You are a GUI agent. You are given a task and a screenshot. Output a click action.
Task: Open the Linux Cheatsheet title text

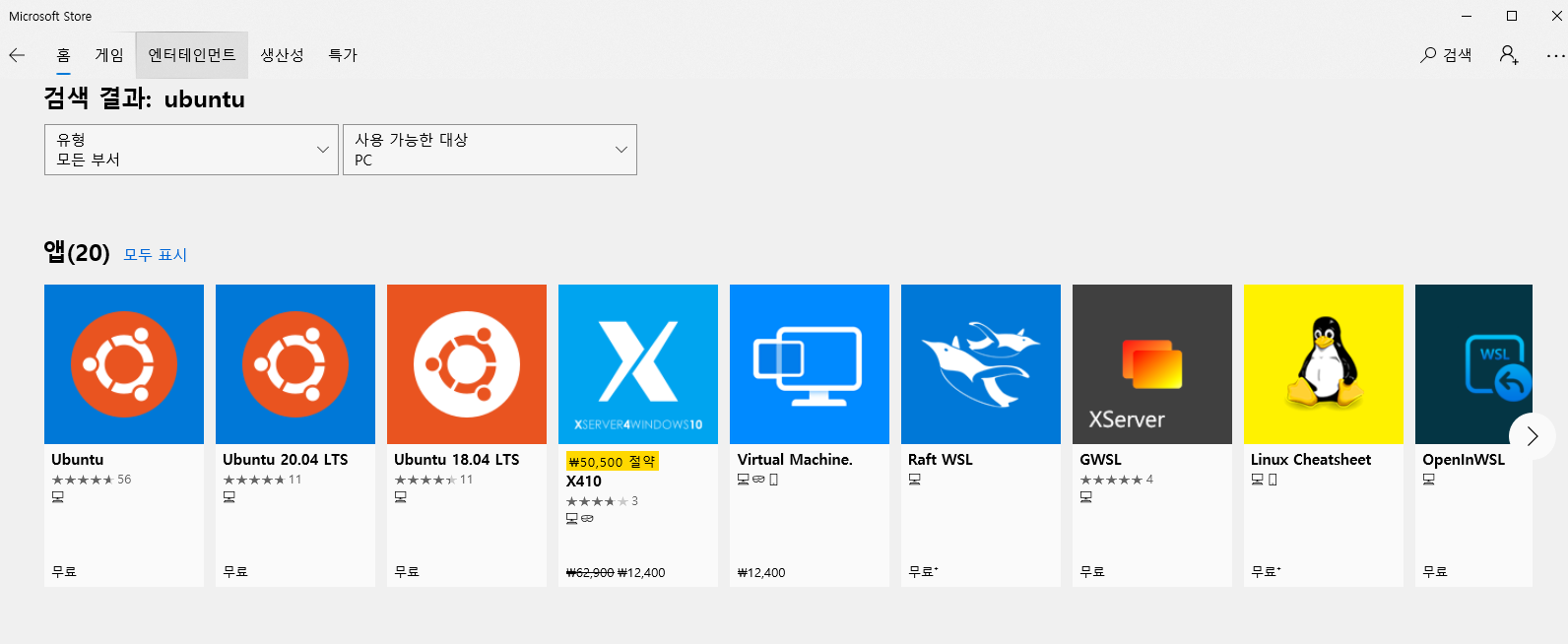point(1311,460)
